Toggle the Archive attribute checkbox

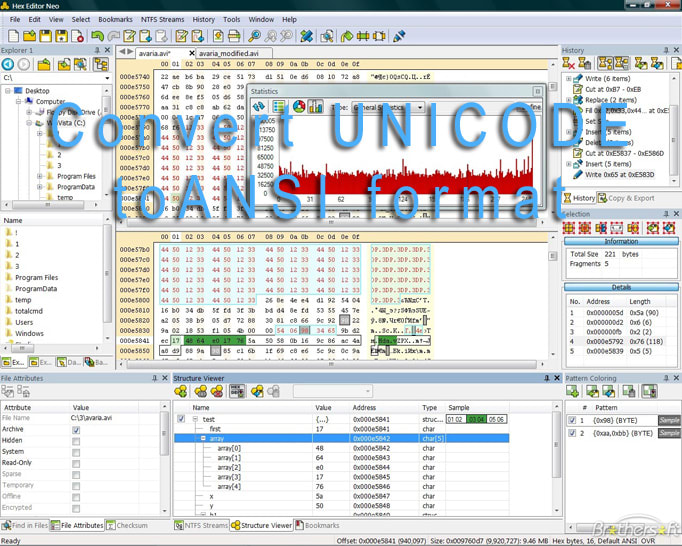[76, 430]
